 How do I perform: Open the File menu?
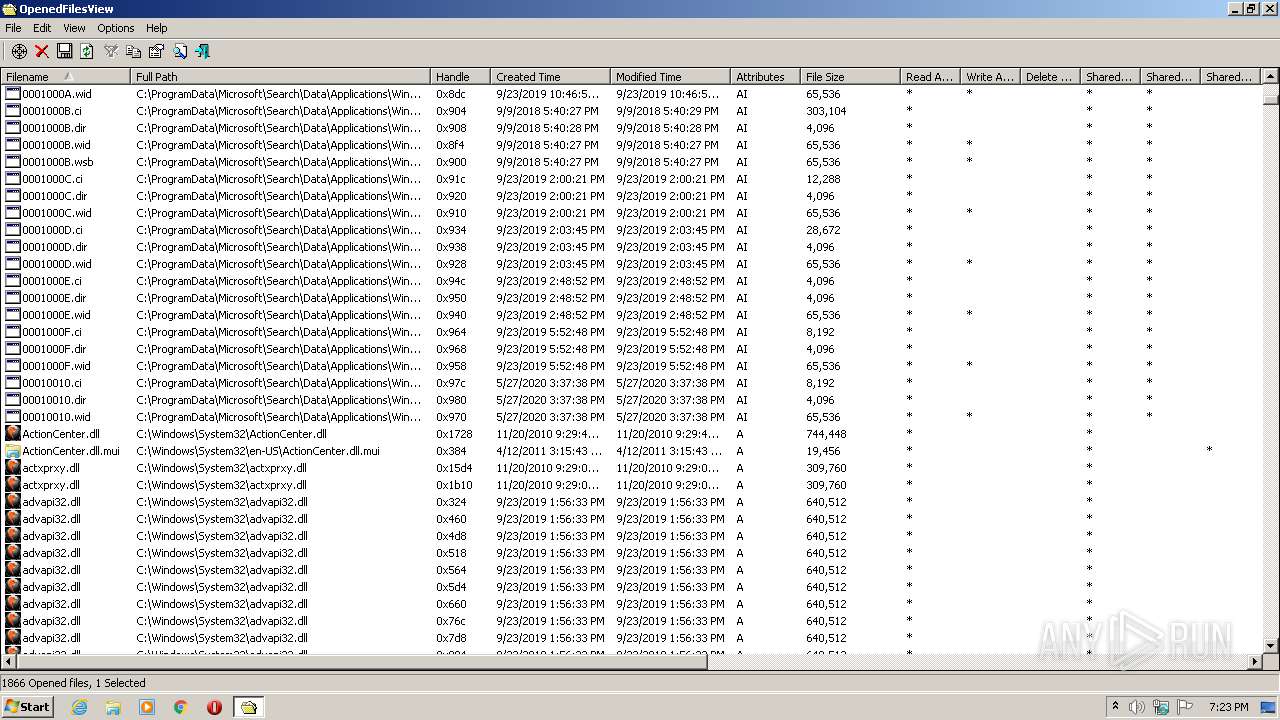13,28
